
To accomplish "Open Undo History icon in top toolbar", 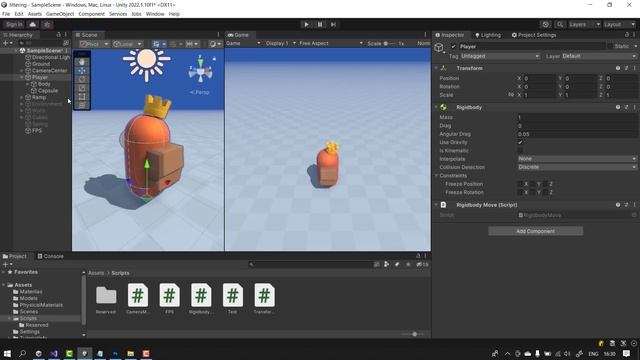I will pyautogui.click(x=546, y=24).
